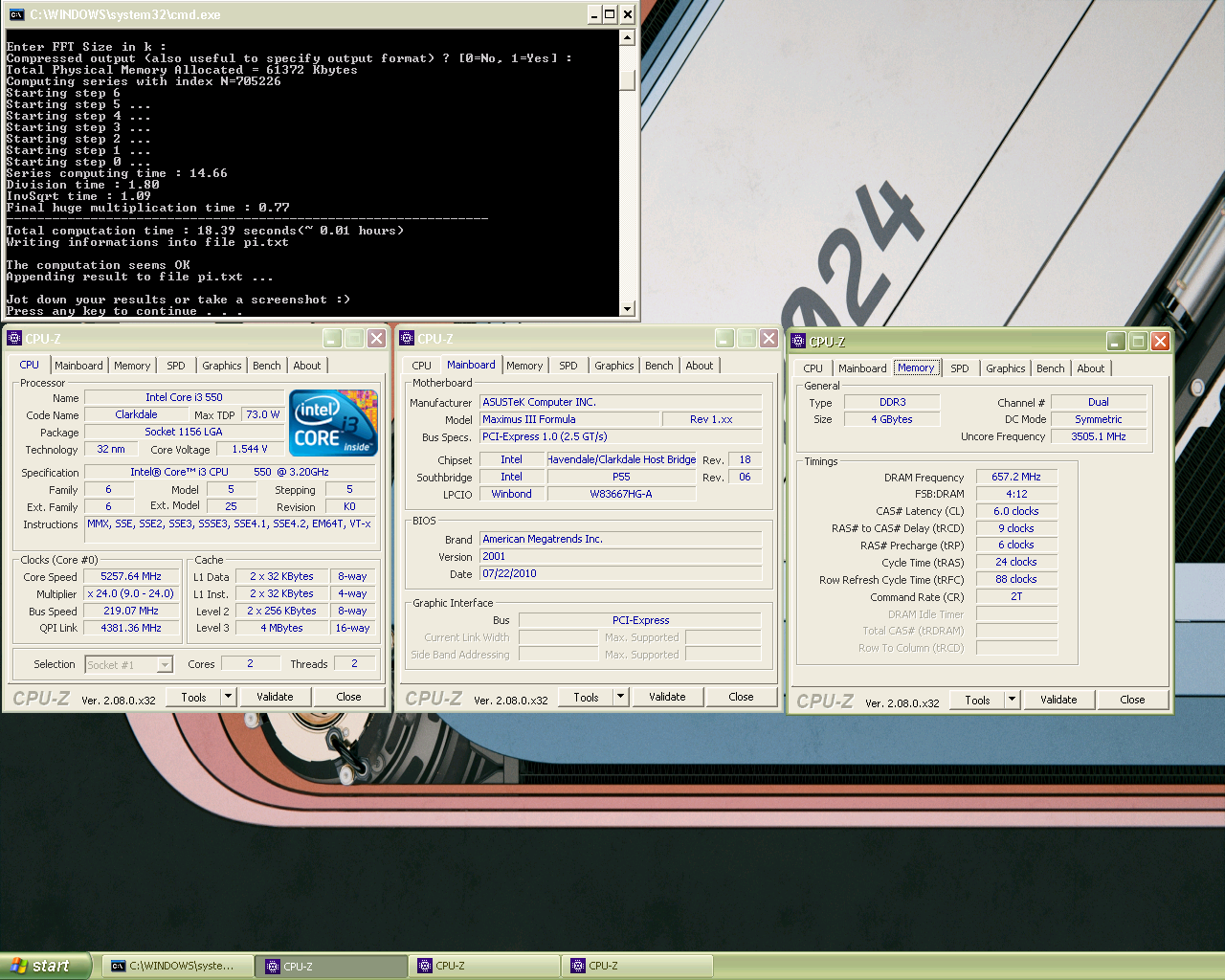Open Bench tab in the middle CPU-Z window
This screenshot has height=980, width=1225.
659,366
